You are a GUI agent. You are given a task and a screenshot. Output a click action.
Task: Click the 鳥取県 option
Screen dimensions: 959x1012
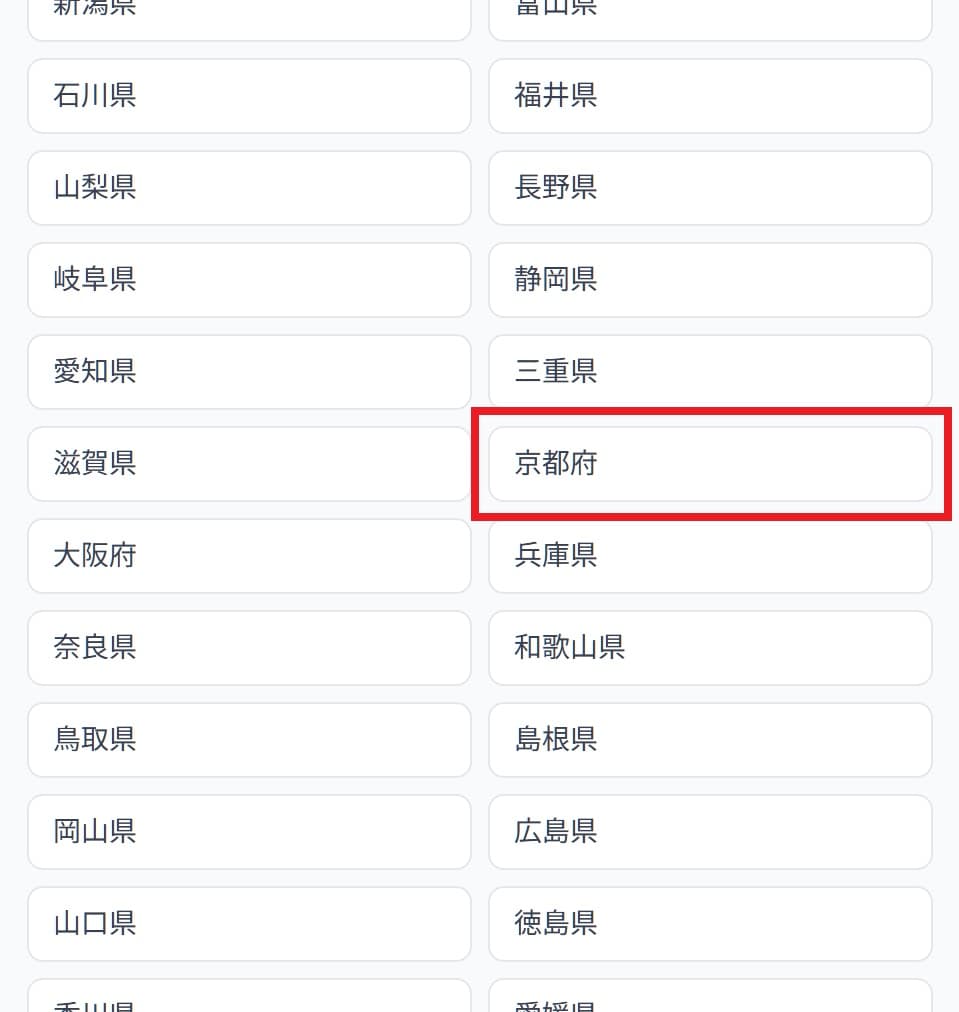point(249,740)
